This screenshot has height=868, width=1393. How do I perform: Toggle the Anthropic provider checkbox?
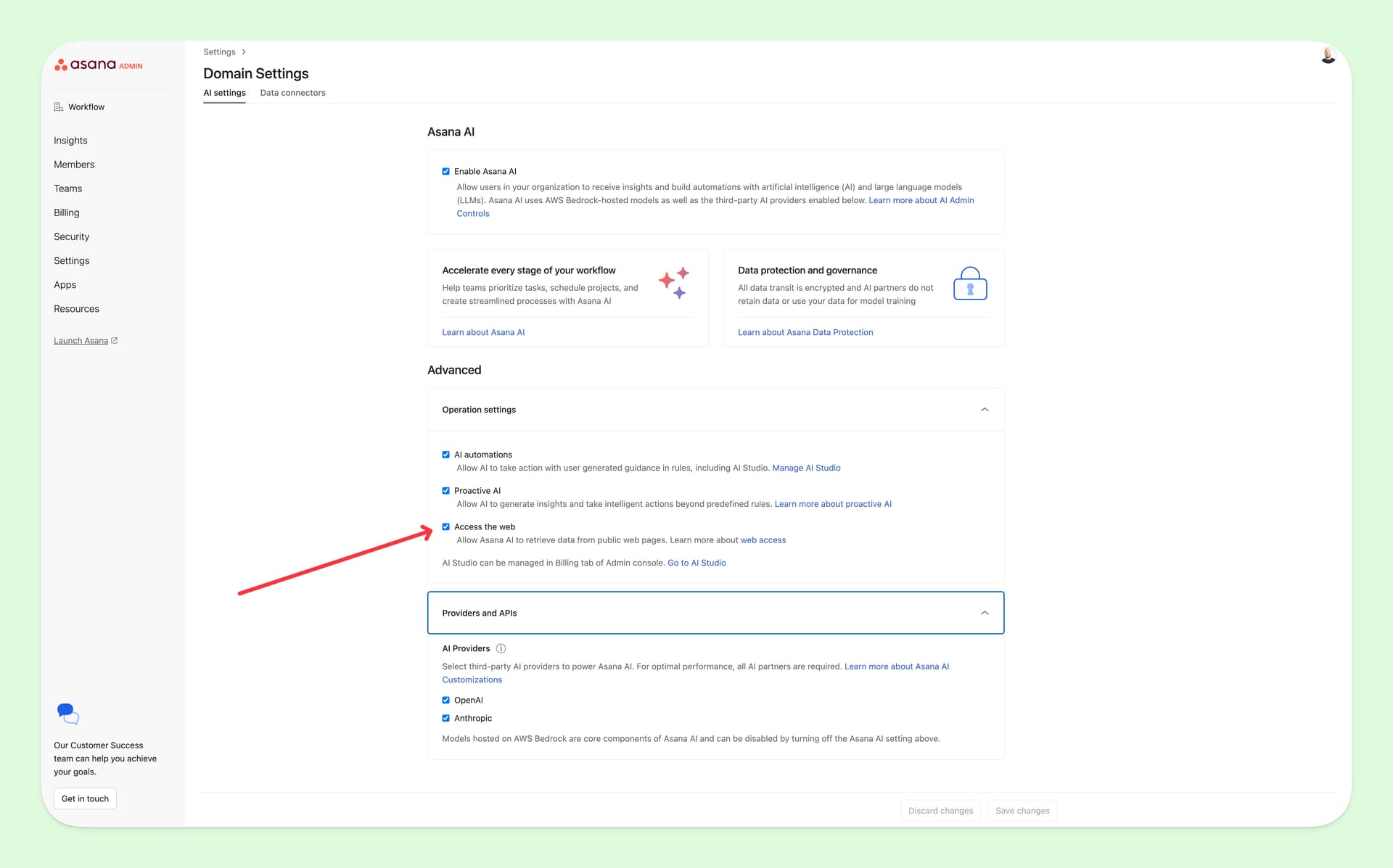click(445, 719)
